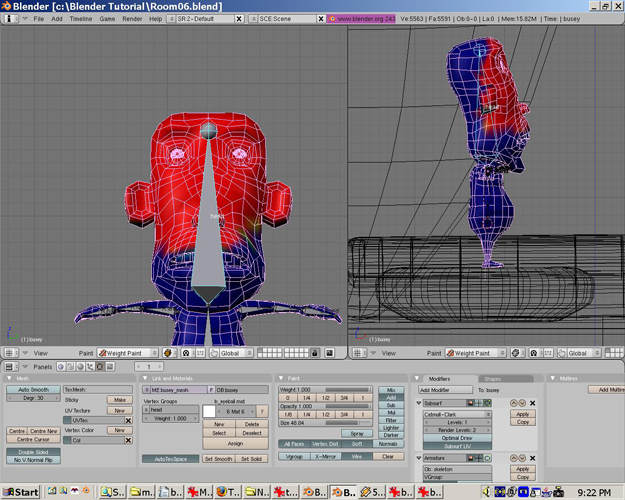Remove the Armature modifier with X icon
The width and height of the screenshot is (625, 500).
click(531, 458)
